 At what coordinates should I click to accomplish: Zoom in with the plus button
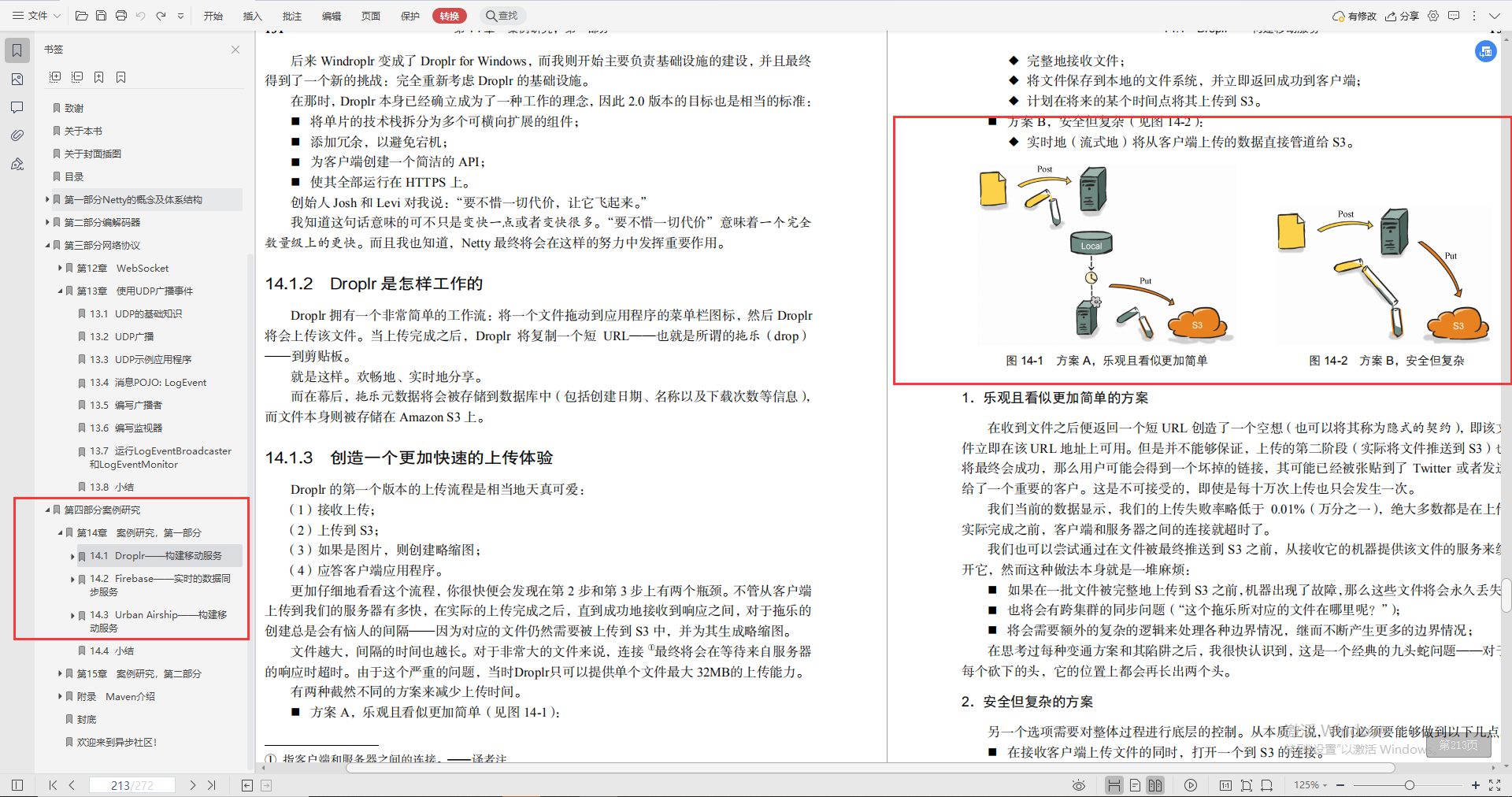pyautogui.click(x=1476, y=785)
